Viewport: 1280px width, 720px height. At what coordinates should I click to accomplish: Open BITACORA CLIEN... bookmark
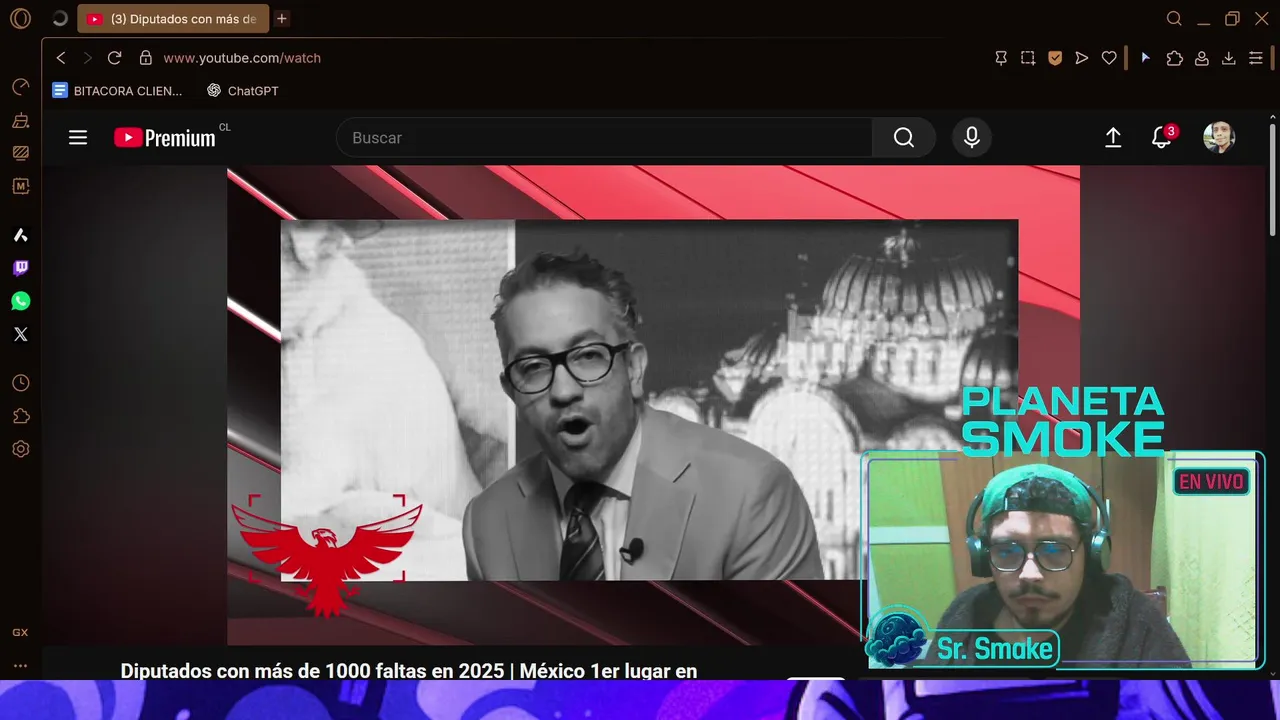118,90
